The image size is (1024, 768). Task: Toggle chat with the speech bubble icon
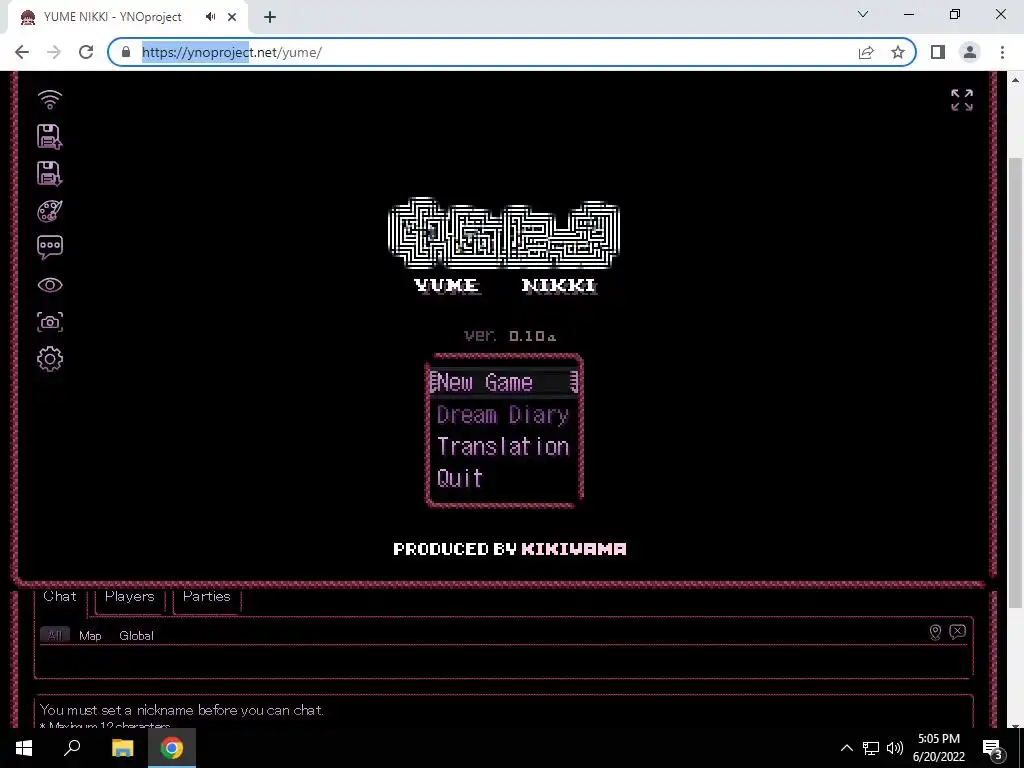[50, 248]
